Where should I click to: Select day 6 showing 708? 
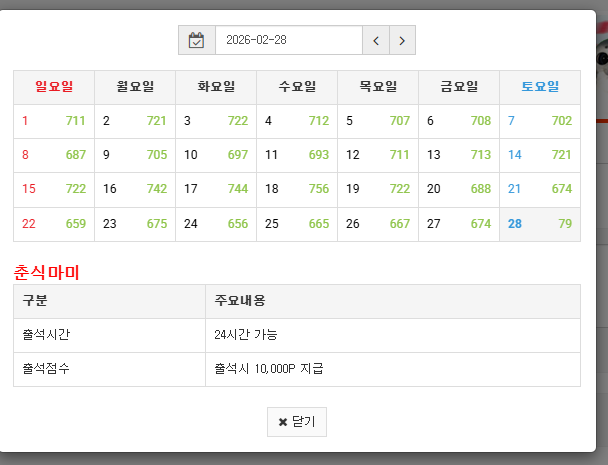[x=458, y=121]
